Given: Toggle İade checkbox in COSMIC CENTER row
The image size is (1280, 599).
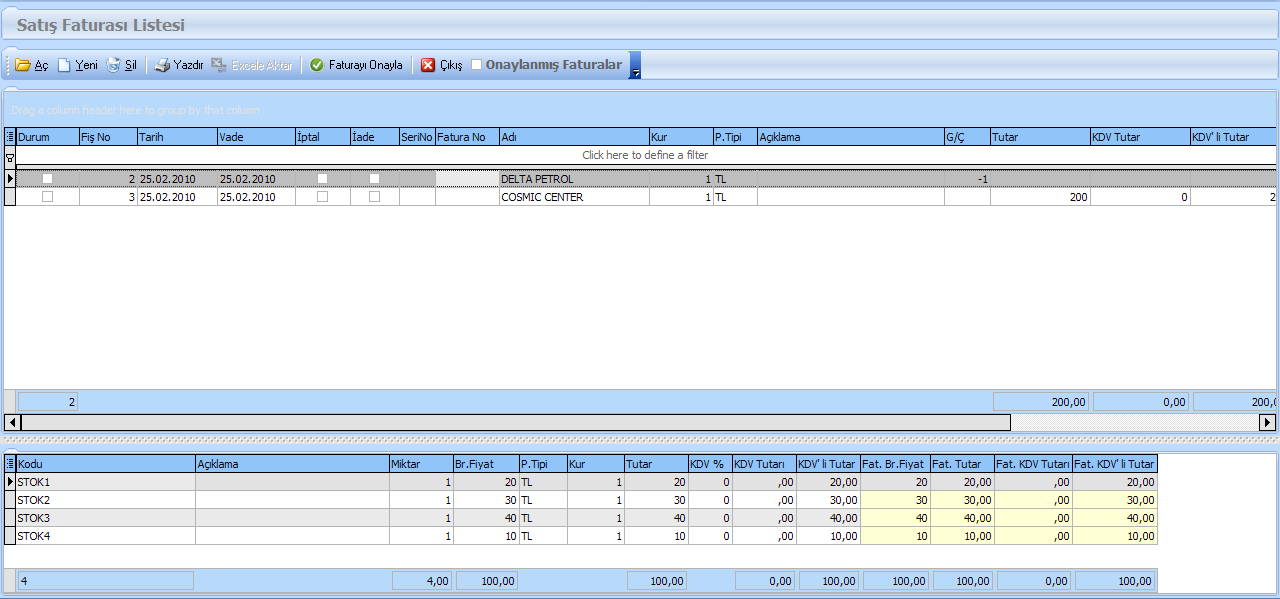Looking at the screenshot, I should coord(374,197).
